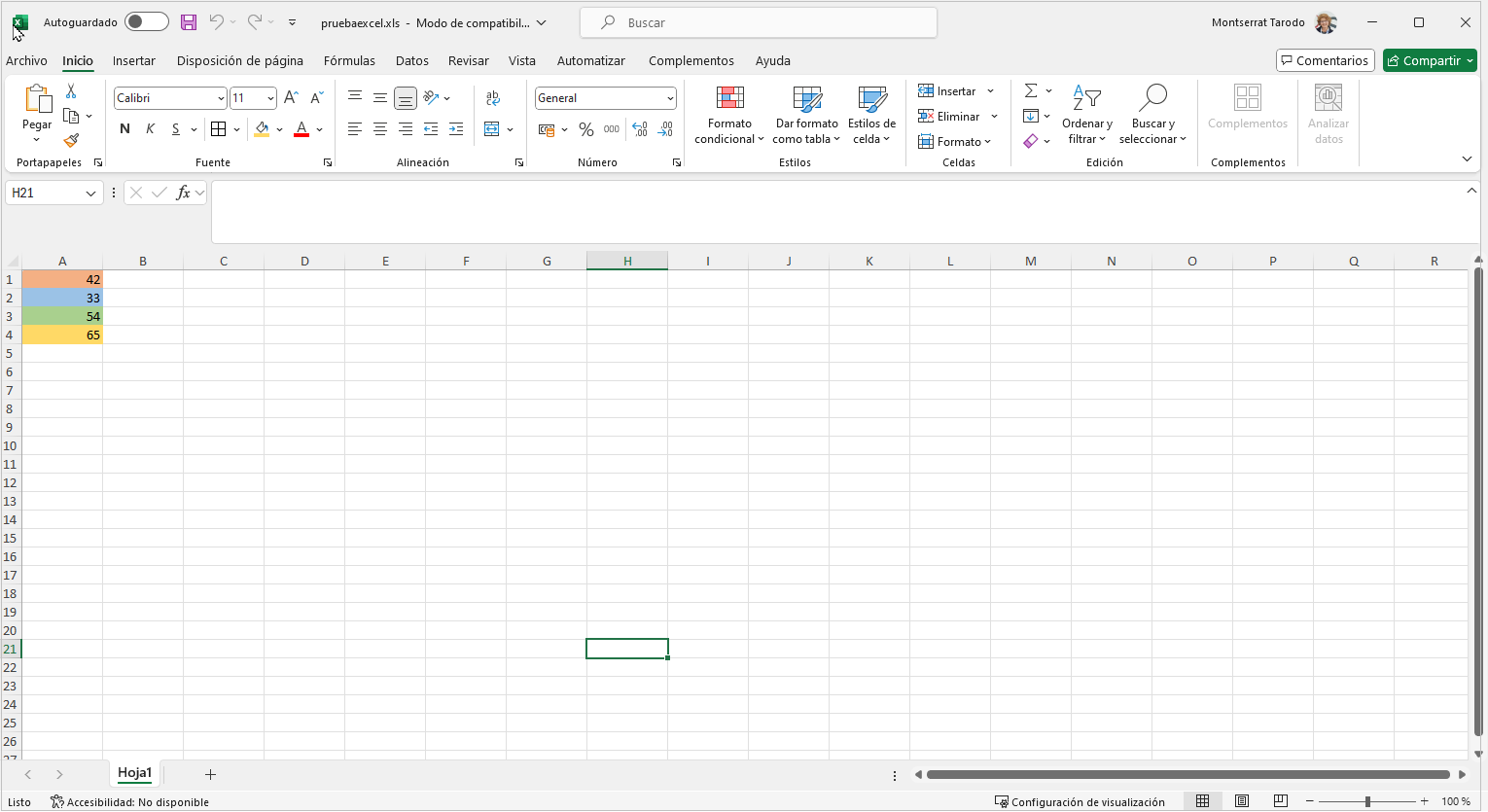Toggle bold formatting with the N icon
The image size is (1488, 812).
click(124, 128)
